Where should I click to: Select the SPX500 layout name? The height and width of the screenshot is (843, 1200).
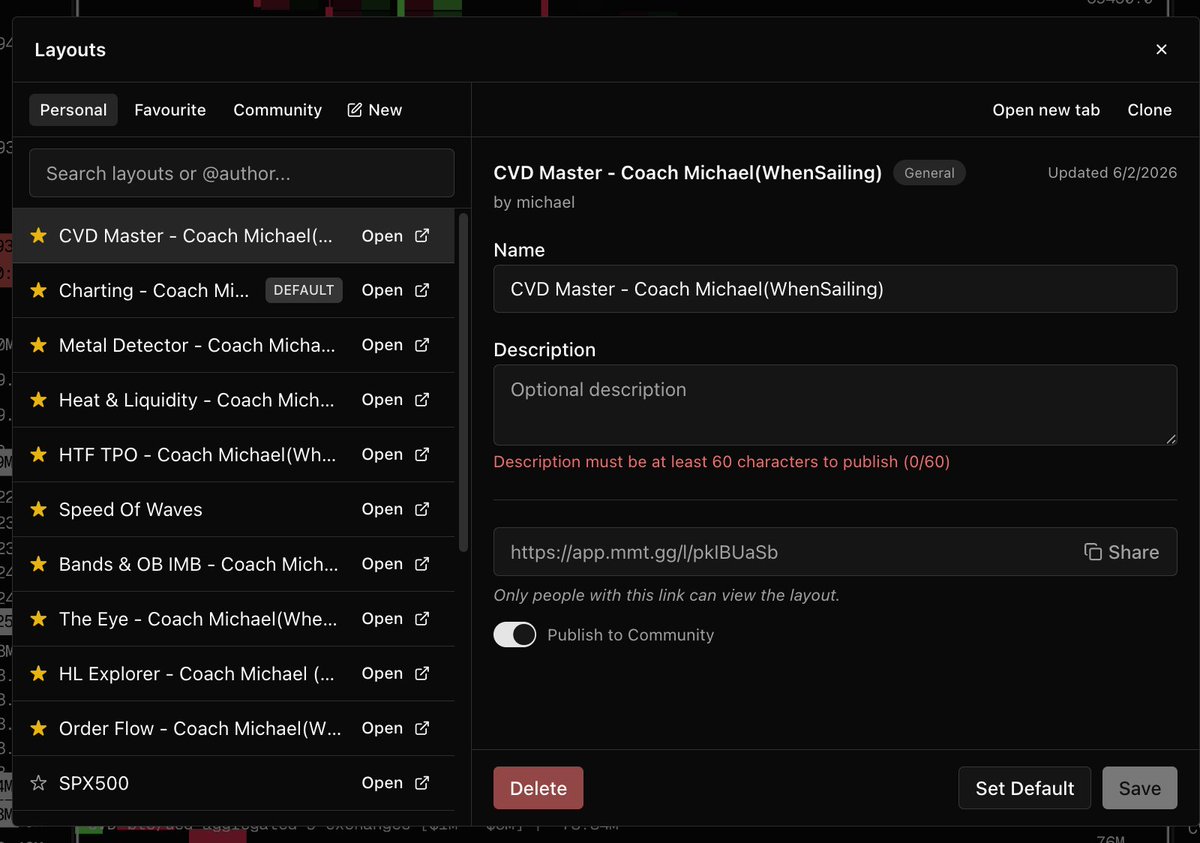pos(94,783)
